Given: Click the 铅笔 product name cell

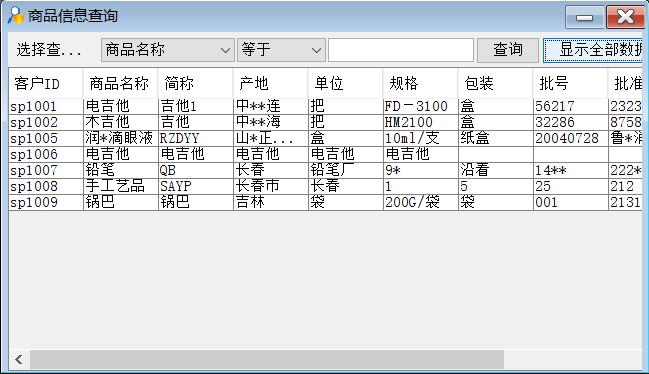Looking at the screenshot, I should [120, 170].
